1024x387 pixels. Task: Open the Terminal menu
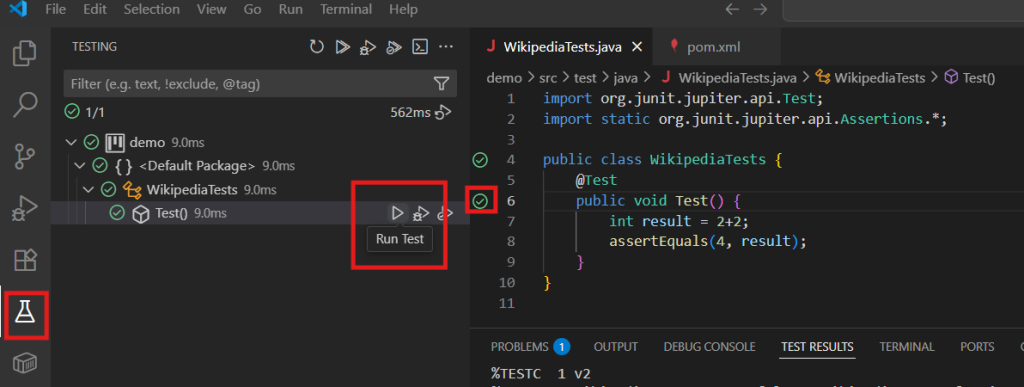346,9
